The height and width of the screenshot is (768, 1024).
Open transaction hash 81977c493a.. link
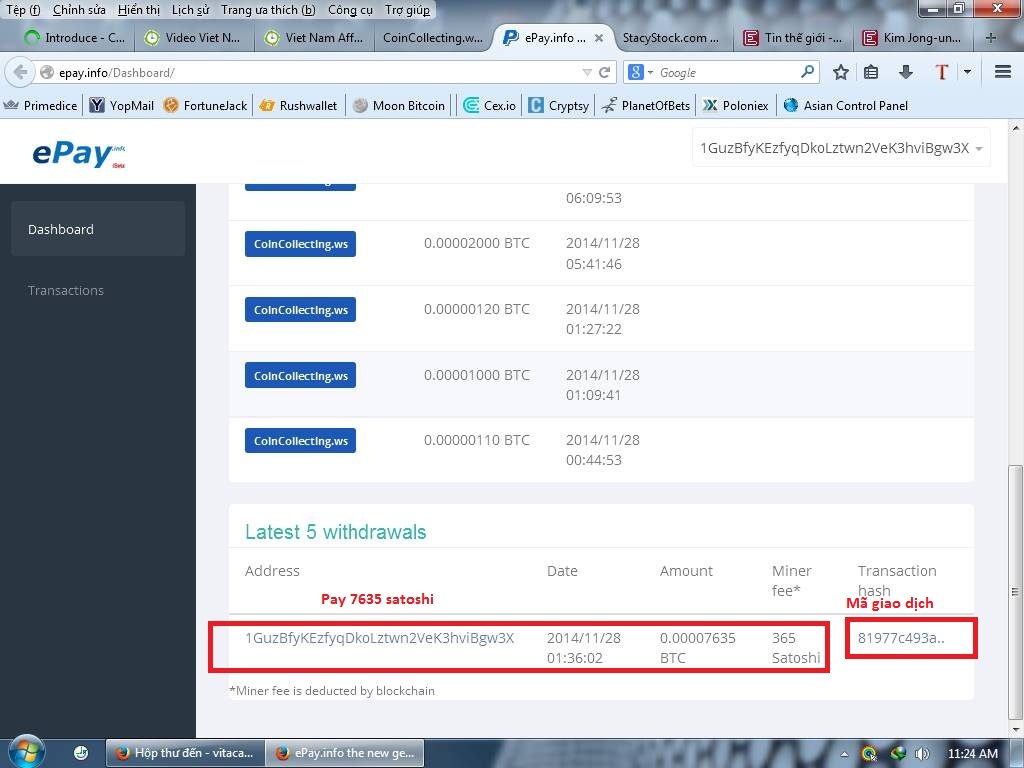(901, 638)
